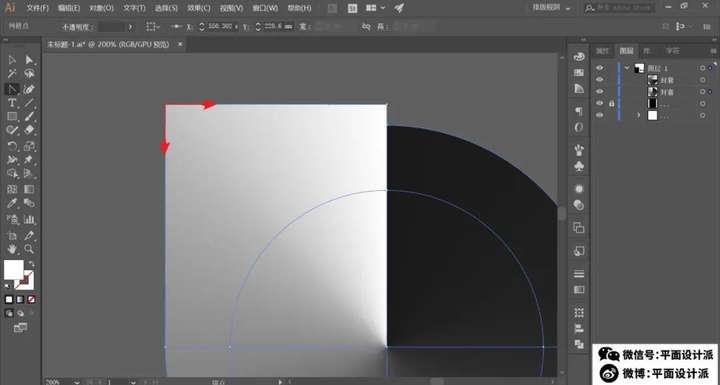720x385 pixels.
Task: Open the Layers panel flyout menu
Action: pos(713,51)
